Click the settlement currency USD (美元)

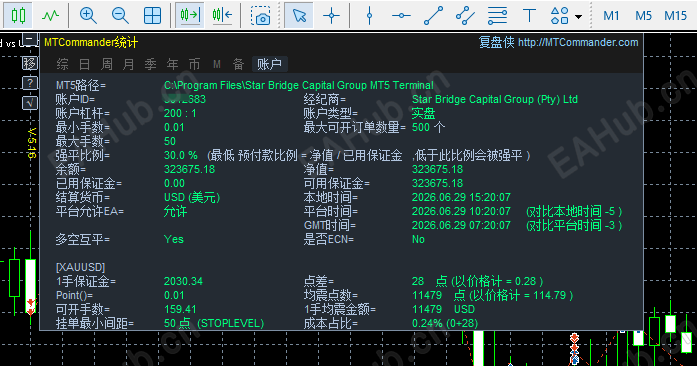pos(192,197)
